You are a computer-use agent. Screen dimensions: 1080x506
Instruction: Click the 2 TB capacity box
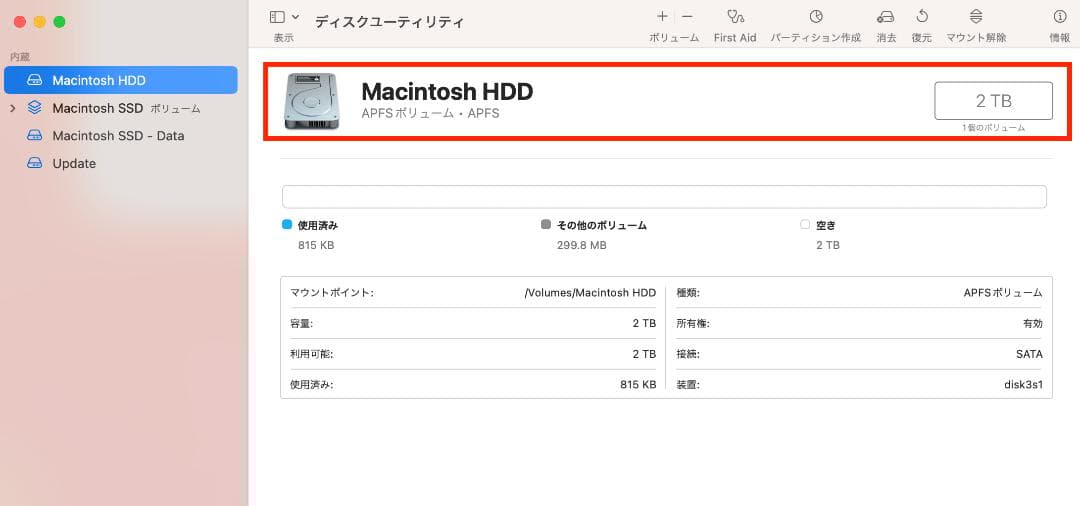point(993,101)
